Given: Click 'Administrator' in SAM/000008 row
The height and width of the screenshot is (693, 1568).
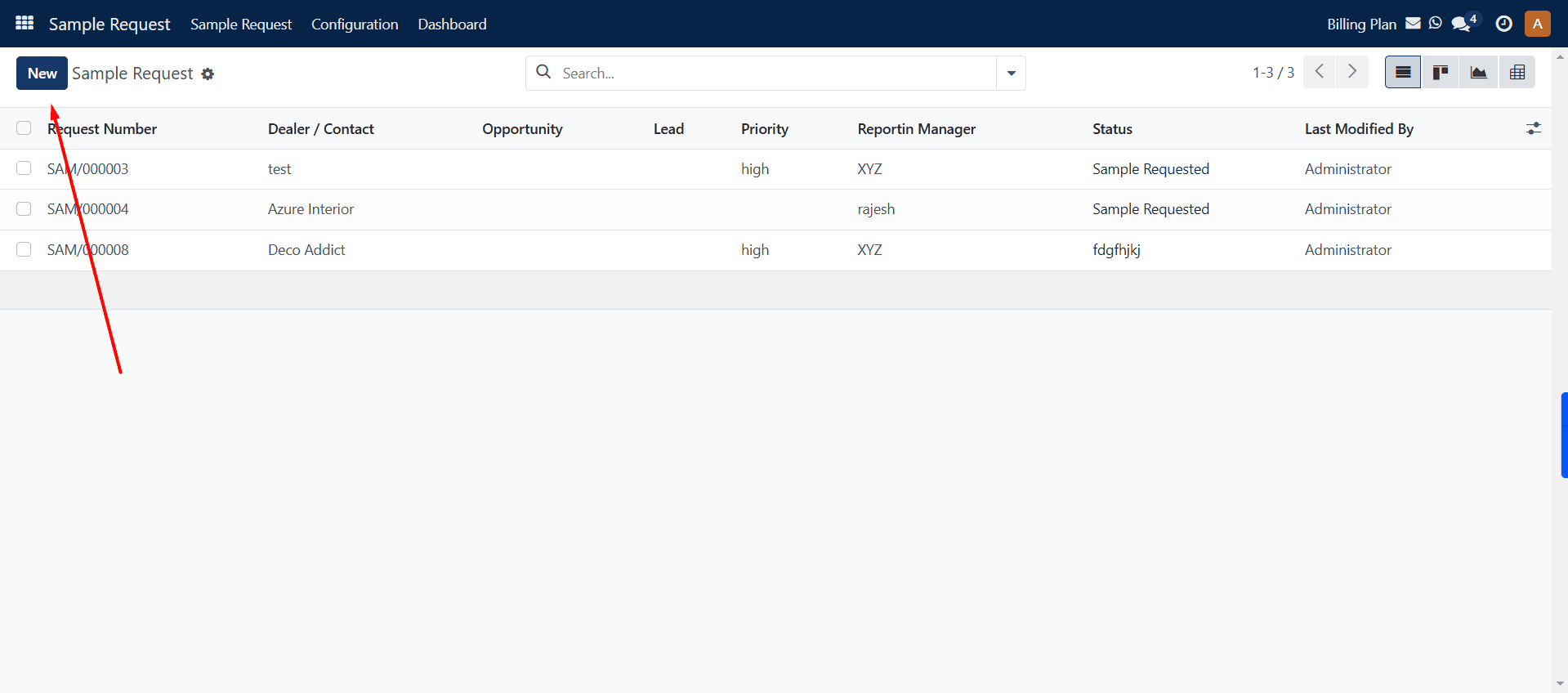Looking at the screenshot, I should (1347, 249).
